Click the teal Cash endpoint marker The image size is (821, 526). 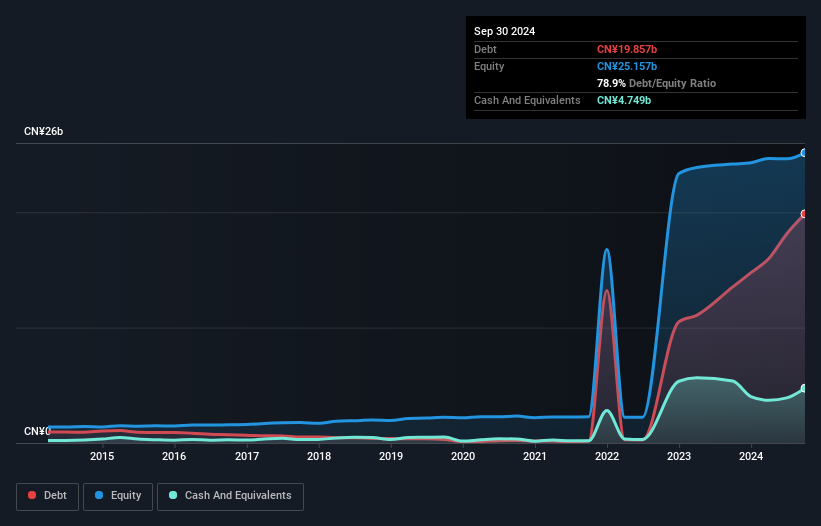(804, 388)
